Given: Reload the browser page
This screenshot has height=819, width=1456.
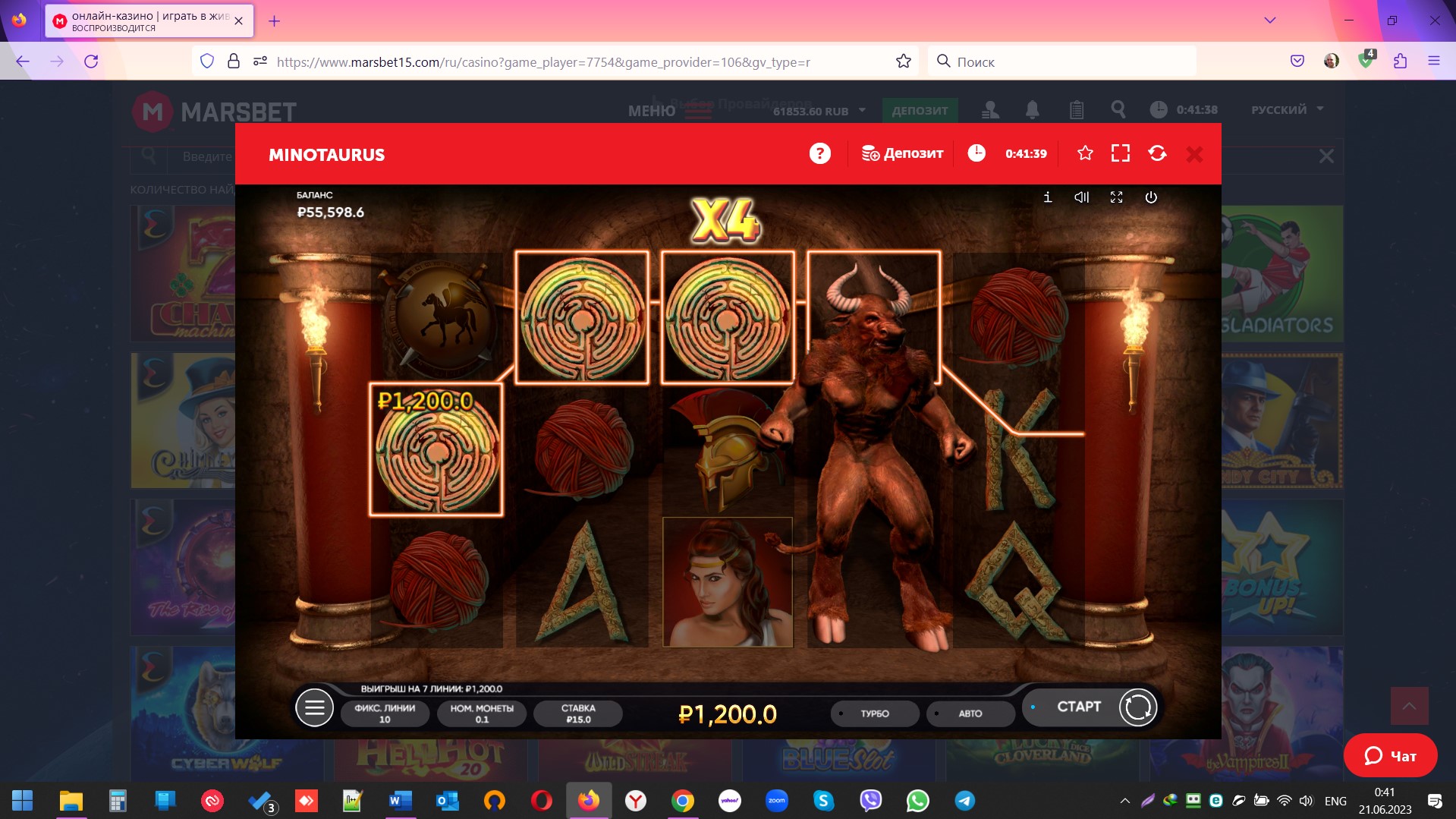Looking at the screenshot, I should [x=91, y=61].
